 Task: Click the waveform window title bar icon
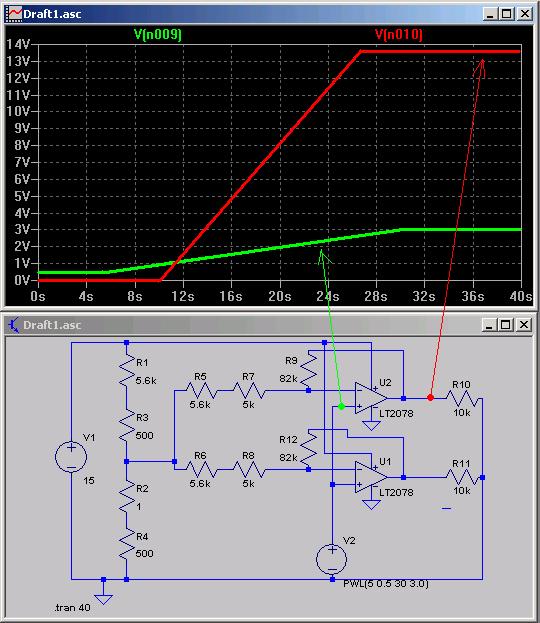[x=14, y=14]
